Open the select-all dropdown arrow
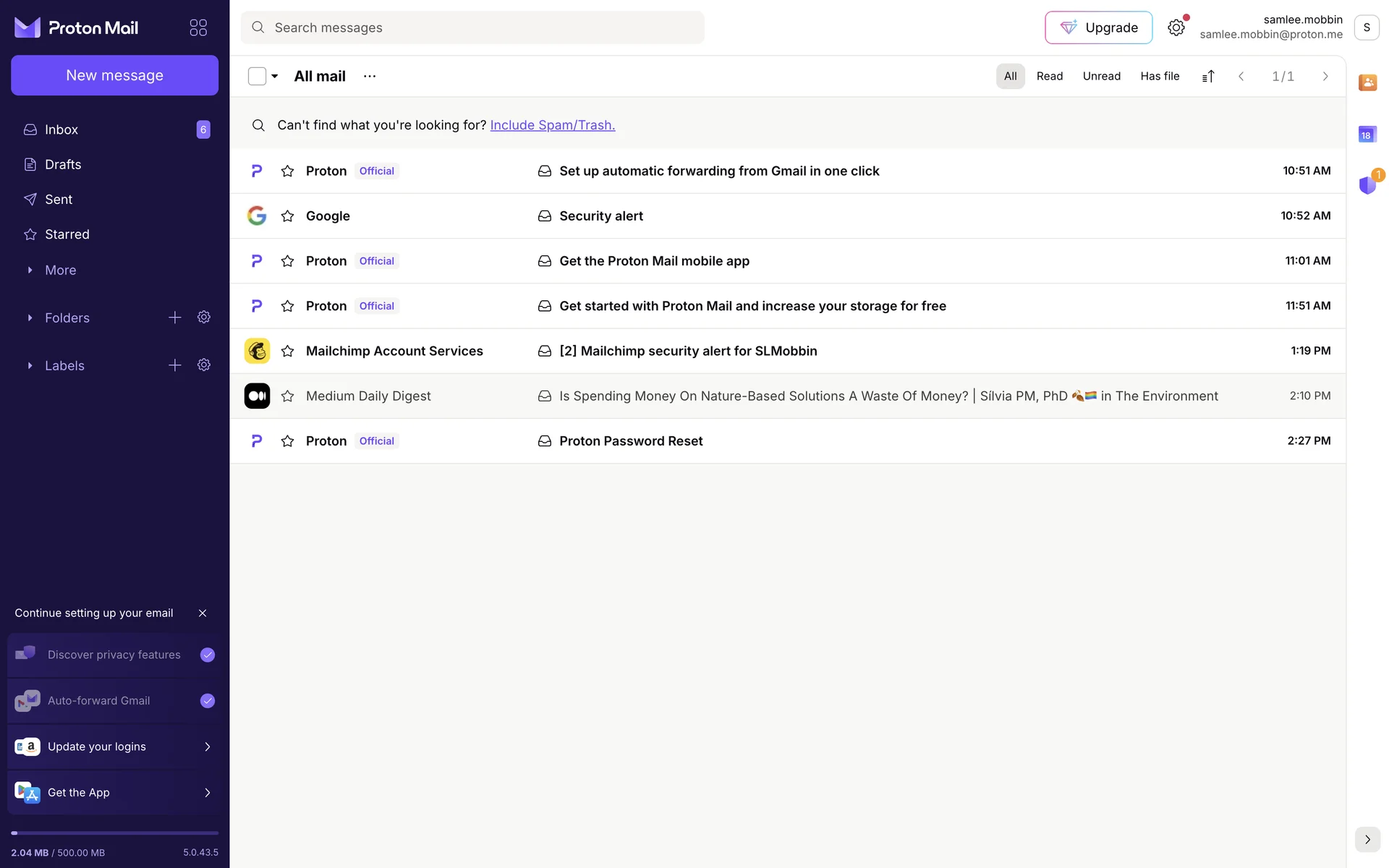Screen dimensions: 1389x868 coord(275,76)
